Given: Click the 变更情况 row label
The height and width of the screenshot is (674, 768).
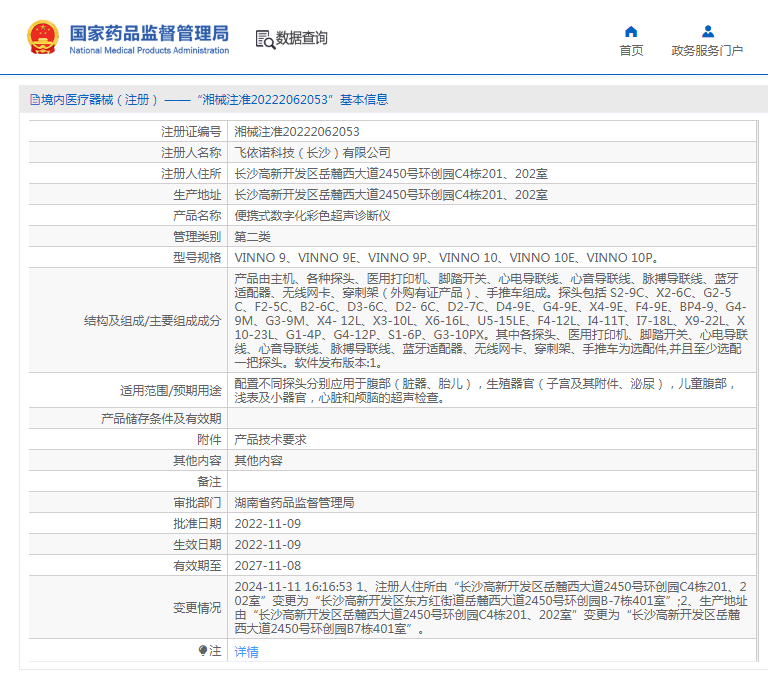Looking at the screenshot, I should click(196, 607).
